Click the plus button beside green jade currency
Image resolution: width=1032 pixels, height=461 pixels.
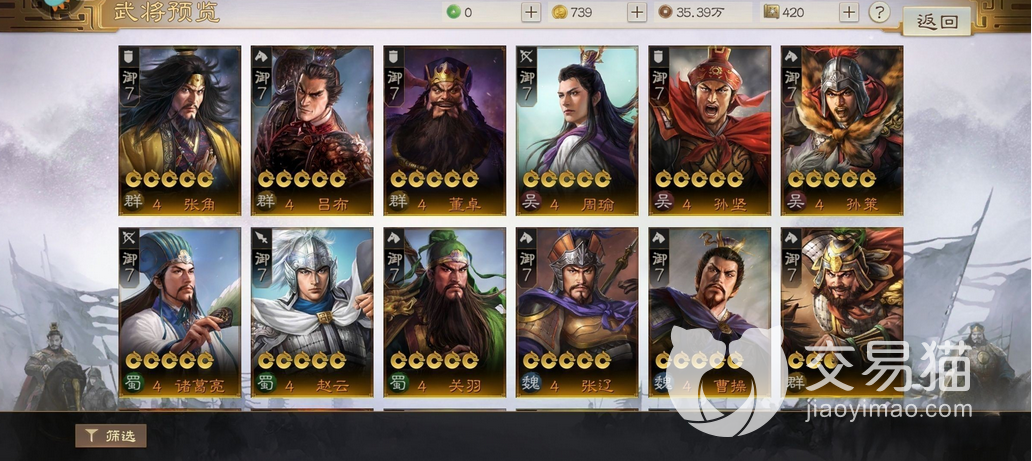pos(531,12)
